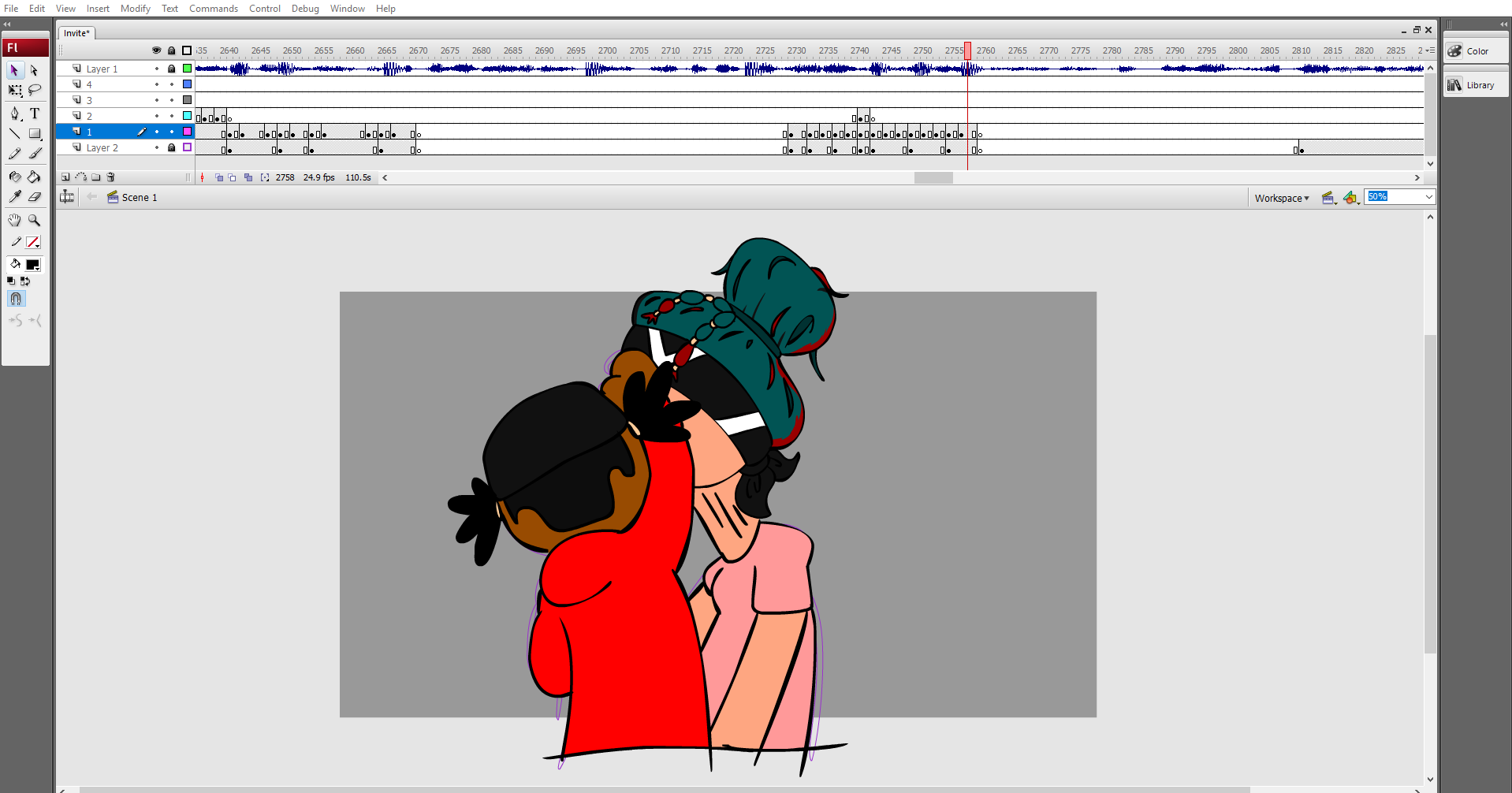
Task: Click the Insert Layer icon
Action: [x=65, y=177]
